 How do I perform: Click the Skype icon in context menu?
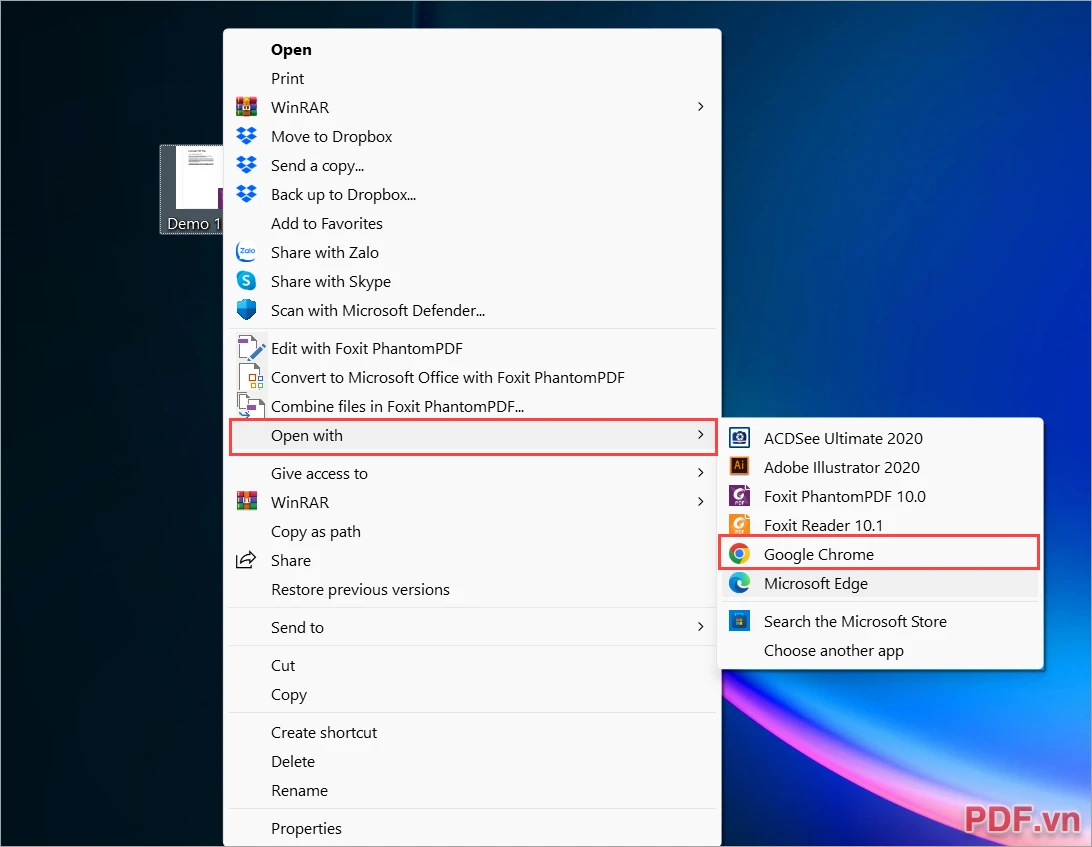[x=247, y=281]
